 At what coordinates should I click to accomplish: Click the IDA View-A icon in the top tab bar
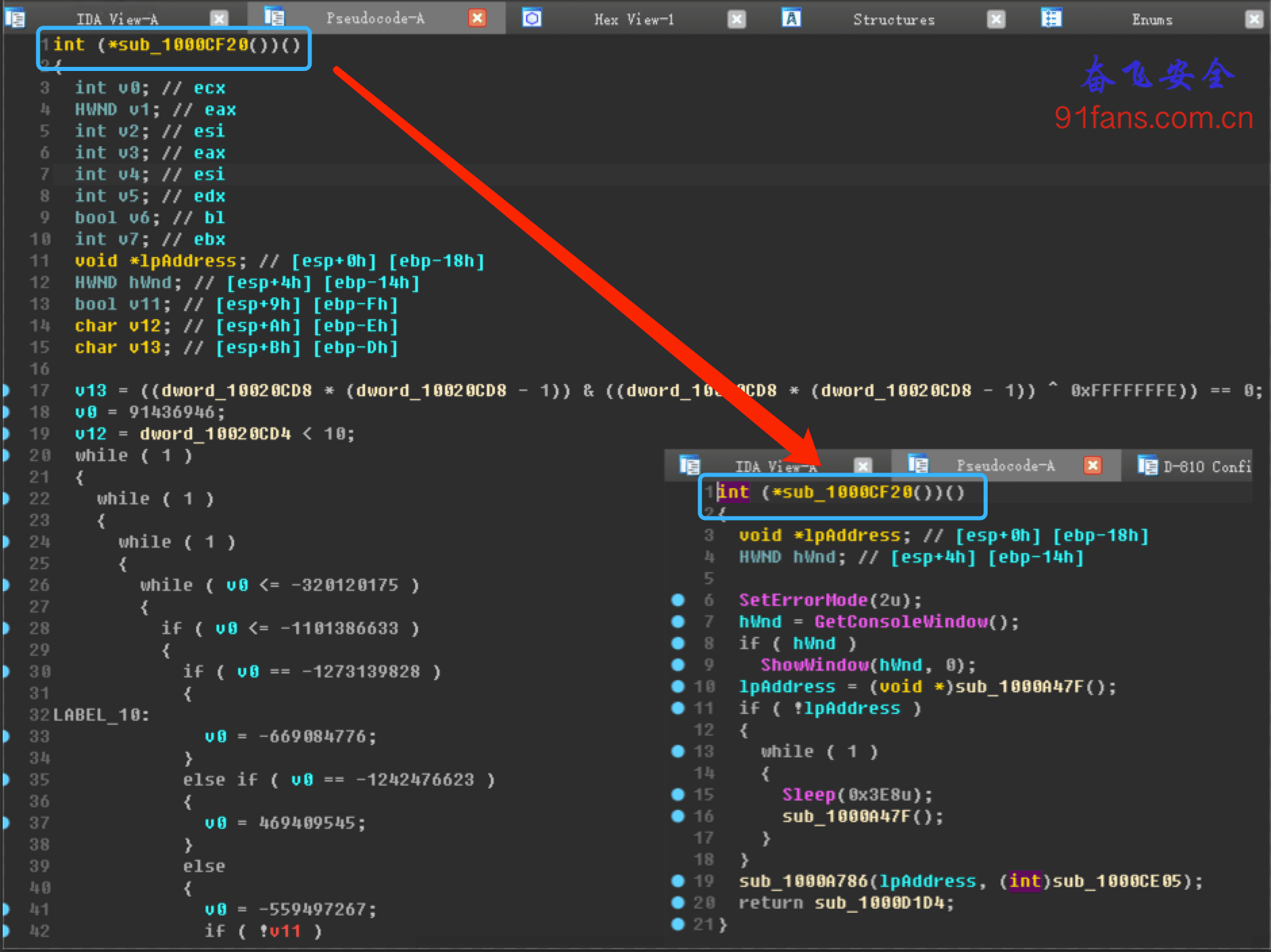click(15, 18)
